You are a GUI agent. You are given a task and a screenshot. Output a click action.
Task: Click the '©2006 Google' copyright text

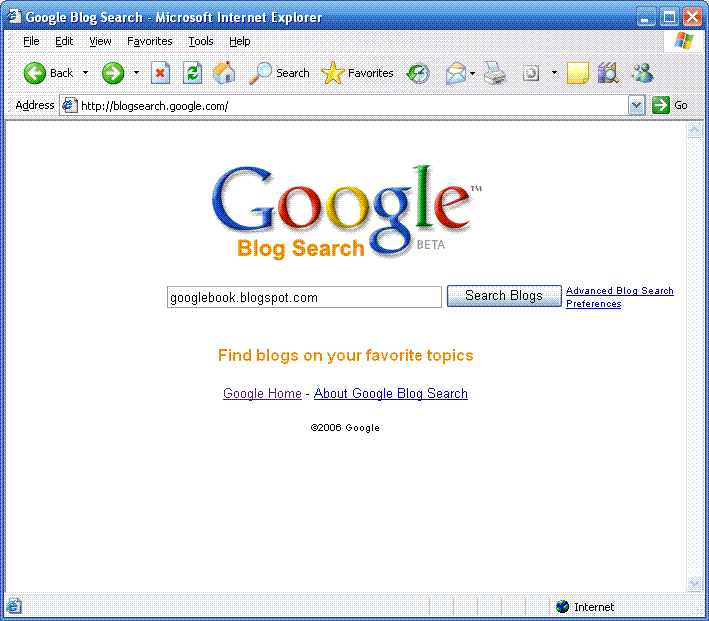(345, 427)
